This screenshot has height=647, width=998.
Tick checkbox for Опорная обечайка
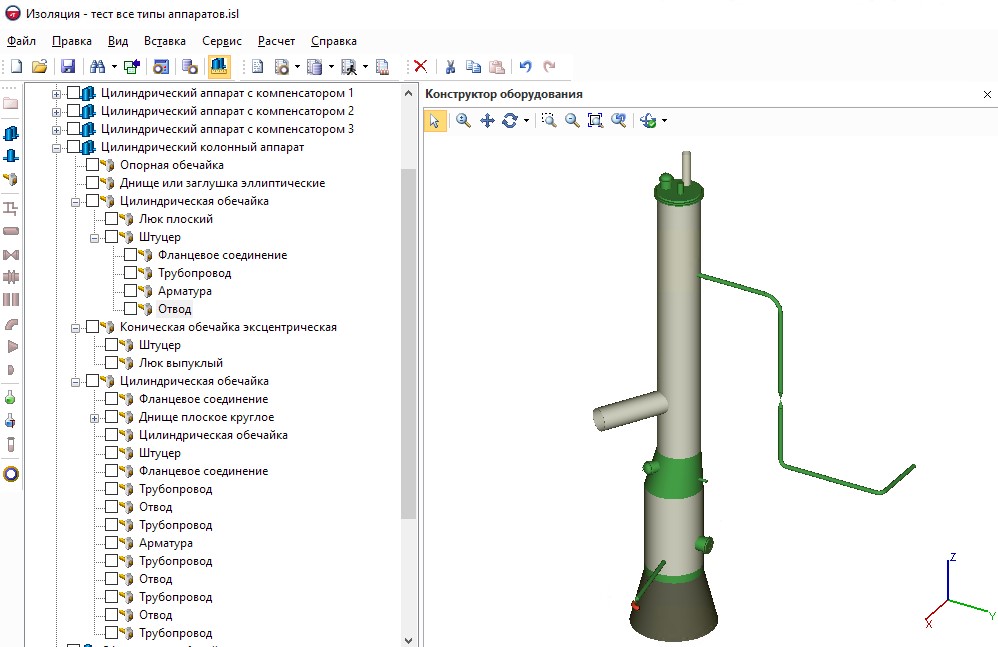coord(92,165)
